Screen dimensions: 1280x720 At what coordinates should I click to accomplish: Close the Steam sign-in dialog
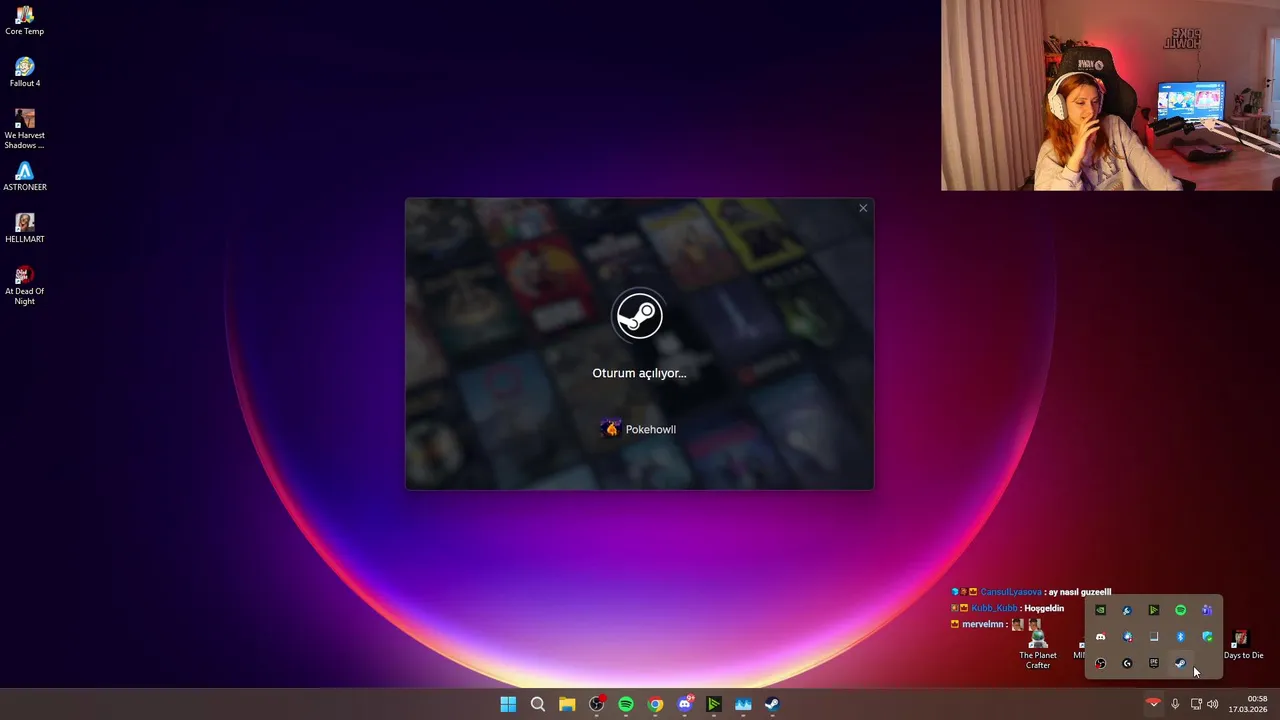(x=863, y=208)
